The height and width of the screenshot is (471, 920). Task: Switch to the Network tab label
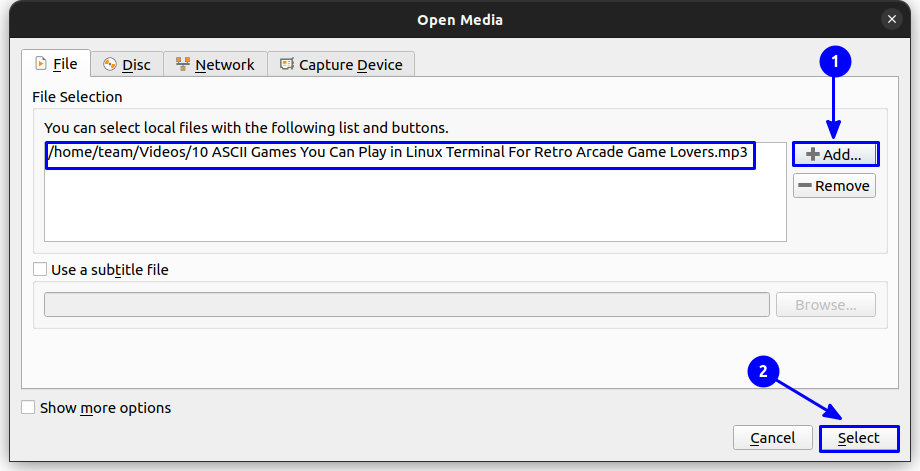[x=225, y=65]
